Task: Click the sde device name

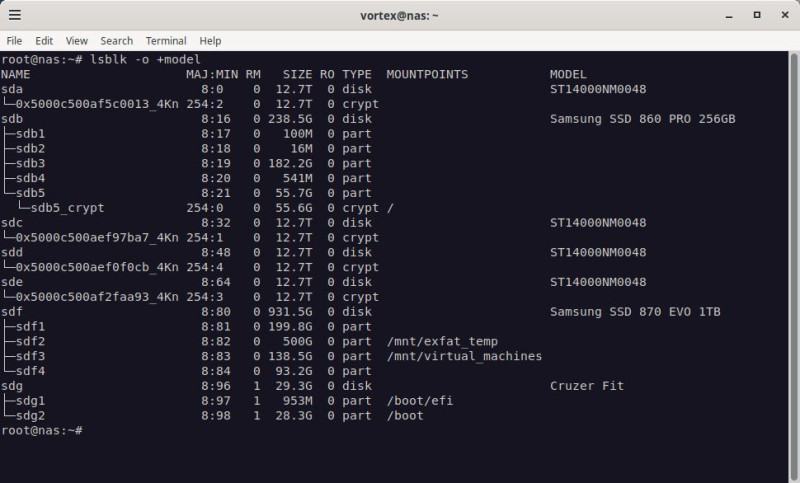Action: 12,282
